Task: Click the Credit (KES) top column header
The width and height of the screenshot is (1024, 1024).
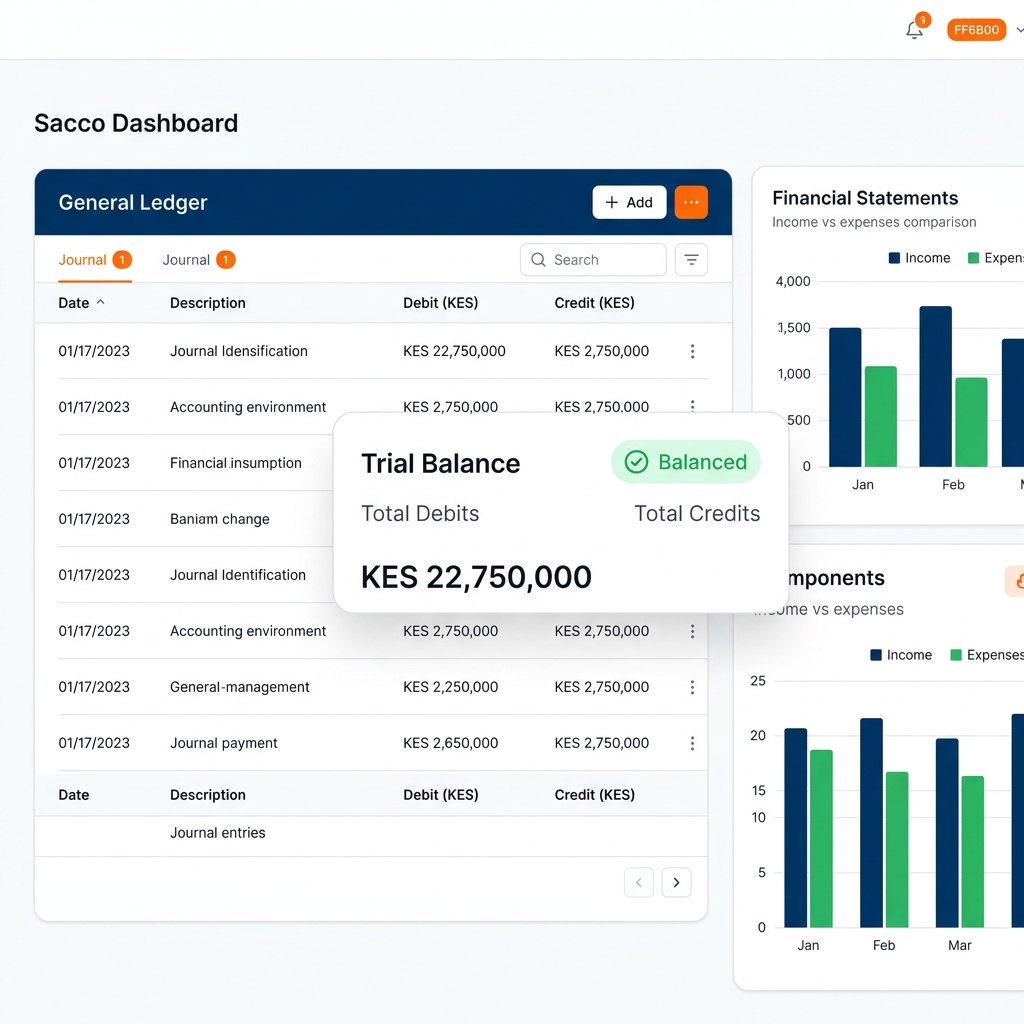Action: (x=594, y=303)
